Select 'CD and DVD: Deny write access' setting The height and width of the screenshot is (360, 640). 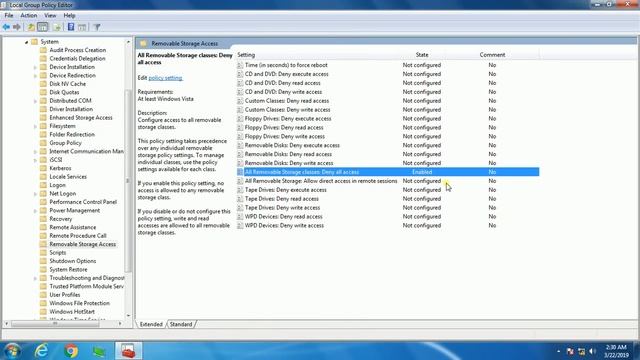point(283,92)
